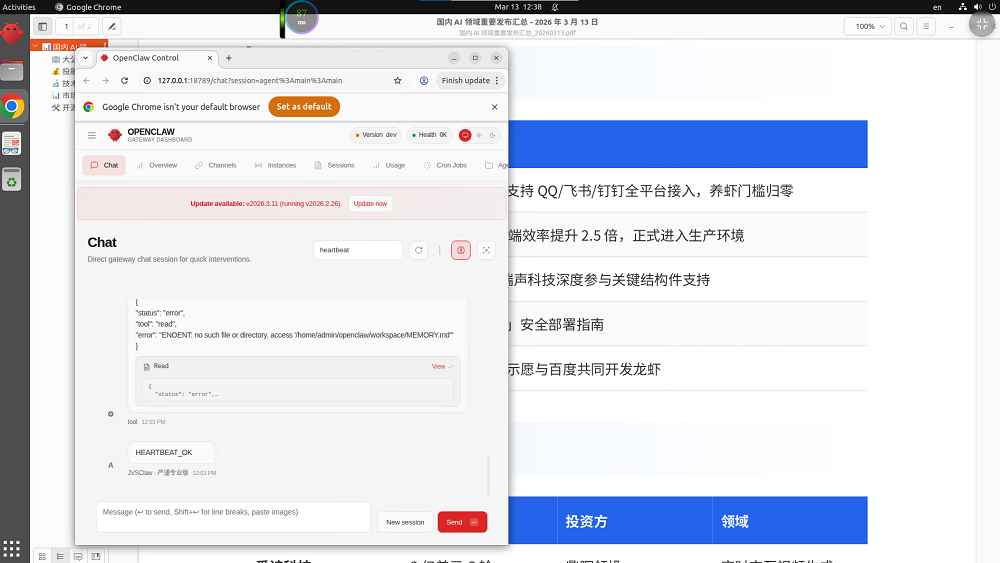Switch to dark theme moon icon

pyautogui.click(x=492, y=135)
